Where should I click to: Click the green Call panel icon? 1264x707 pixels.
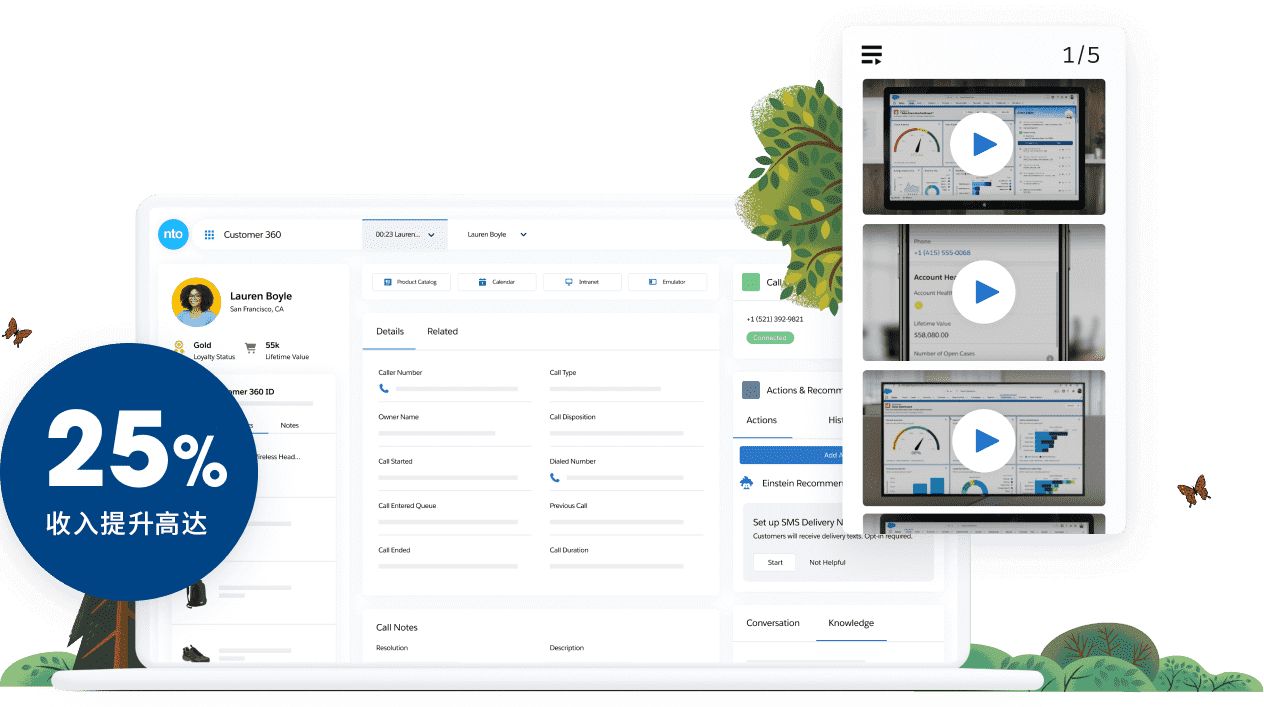click(751, 282)
